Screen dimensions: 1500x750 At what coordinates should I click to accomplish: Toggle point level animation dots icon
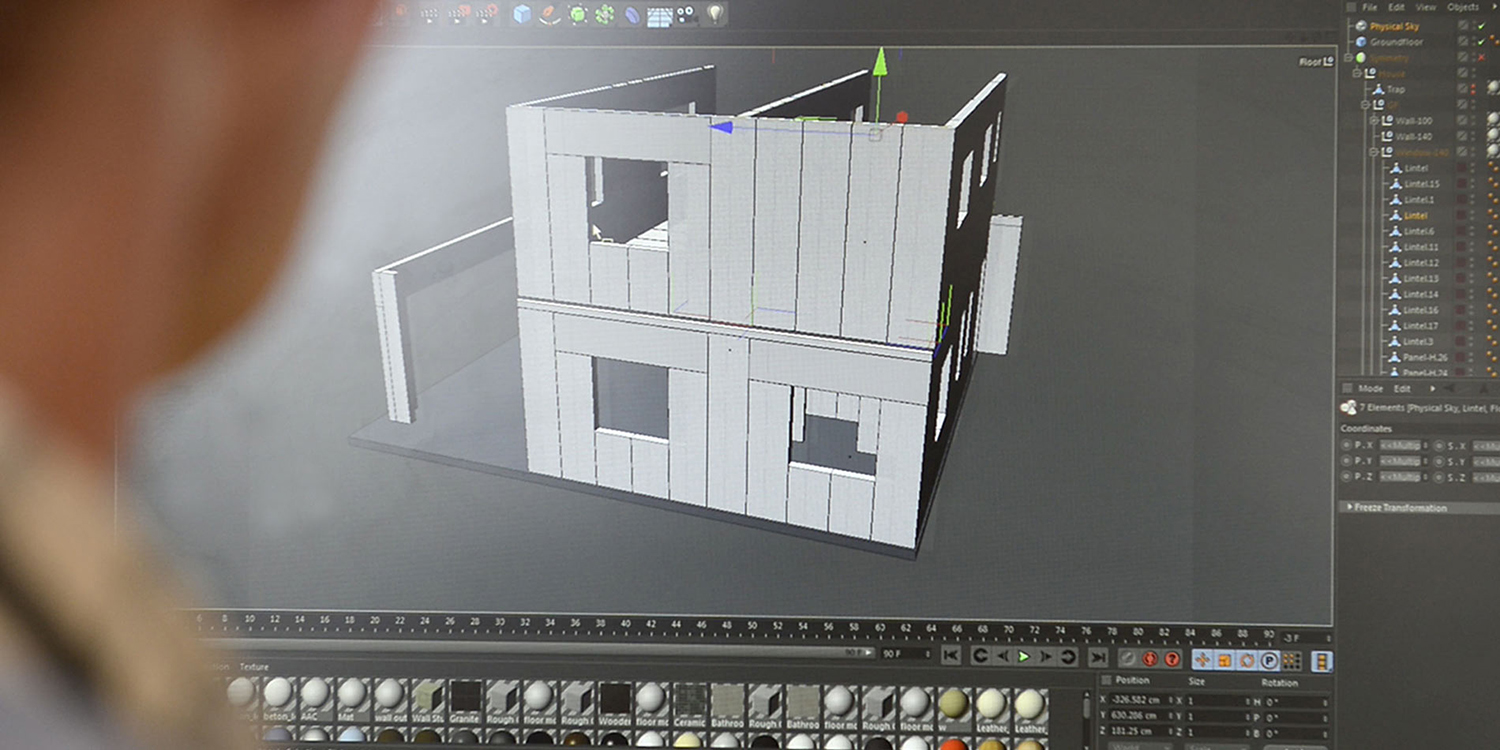coord(1291,660)
